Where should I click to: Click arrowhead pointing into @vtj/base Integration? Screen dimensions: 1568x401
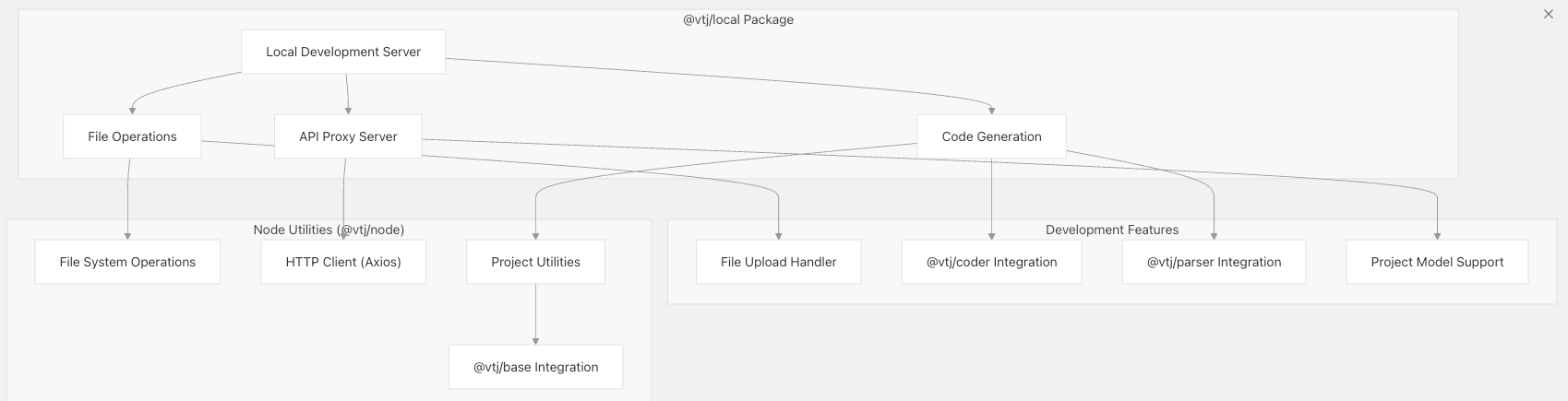[535, 341]
